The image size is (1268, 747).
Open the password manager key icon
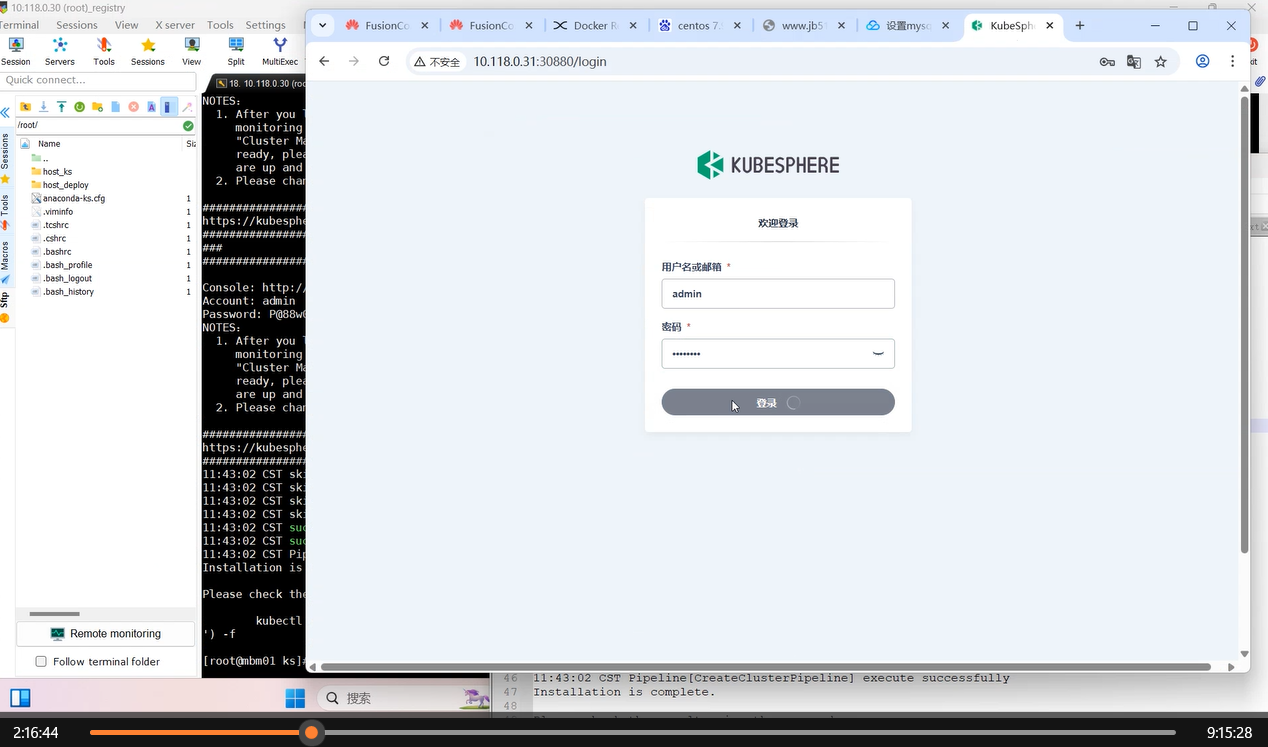(1107, 62)
